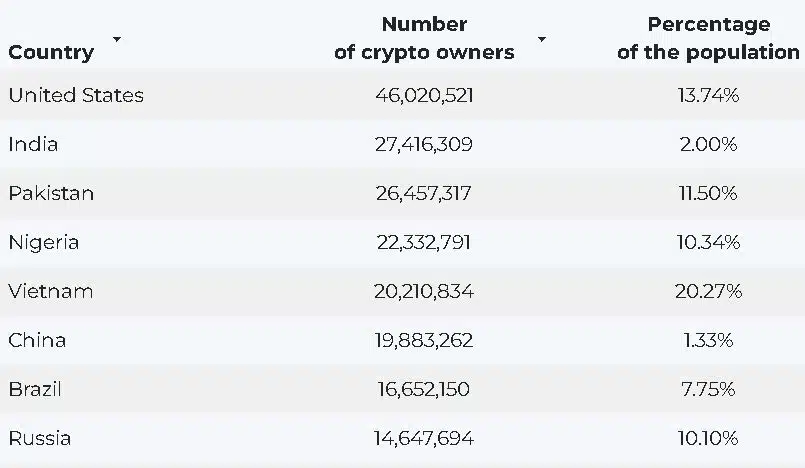Select the United States row name
The width and height of the screenshot is (805, 468).
[x=76, y=95]
